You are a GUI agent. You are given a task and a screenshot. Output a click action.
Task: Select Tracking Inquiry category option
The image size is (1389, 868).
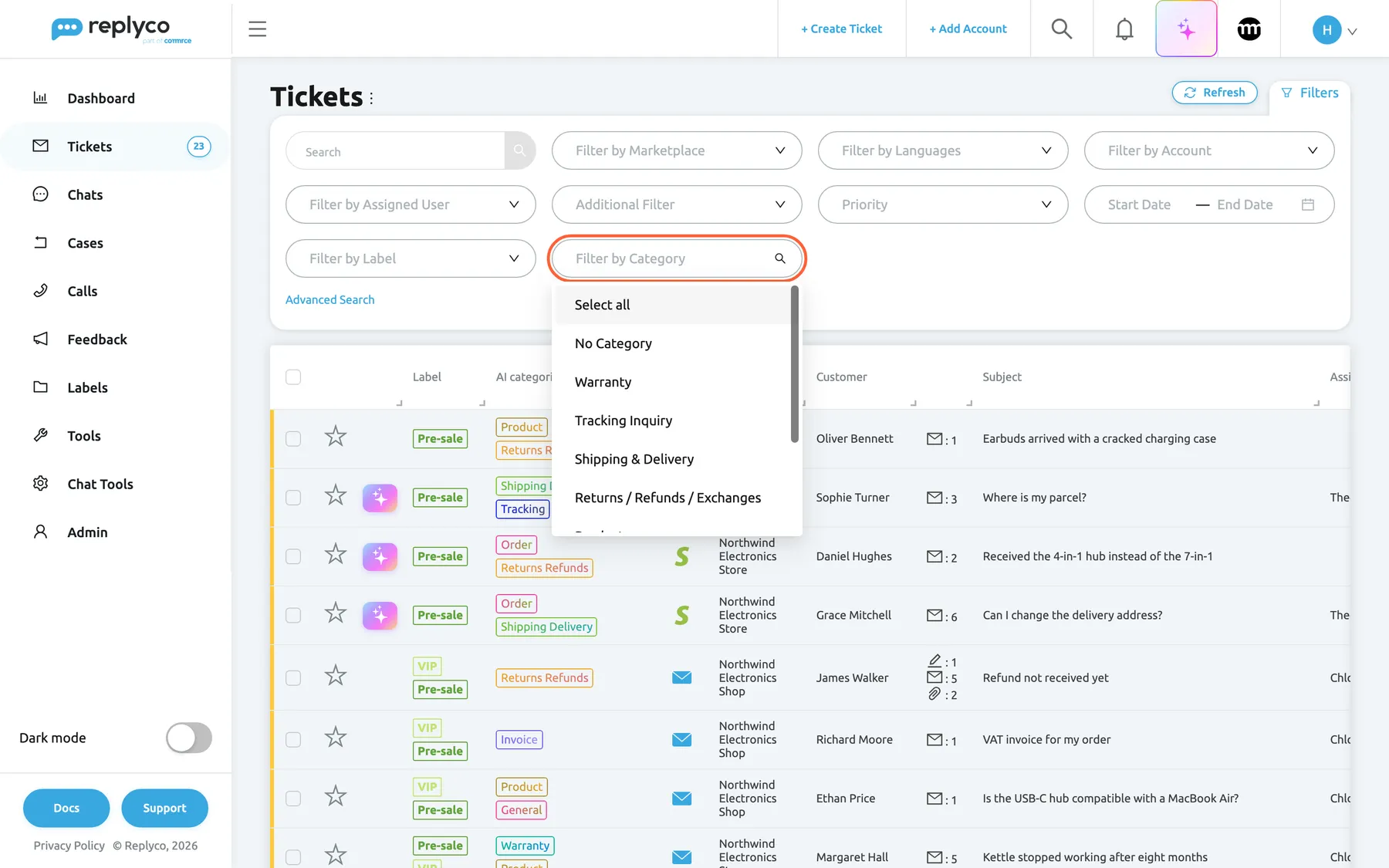tap(671, 420)
